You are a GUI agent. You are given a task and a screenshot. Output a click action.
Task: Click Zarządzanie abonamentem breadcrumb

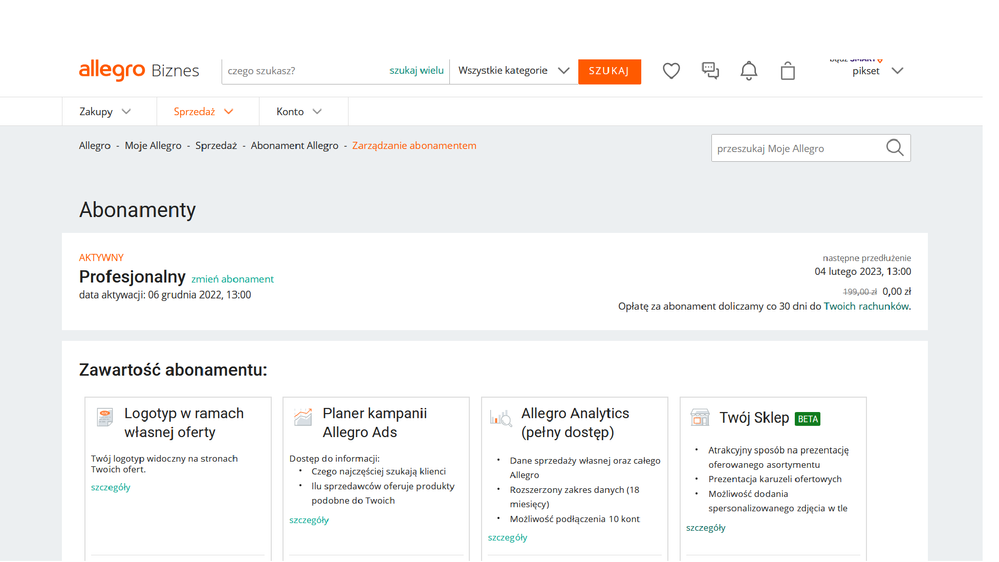(x=414, y=146)
